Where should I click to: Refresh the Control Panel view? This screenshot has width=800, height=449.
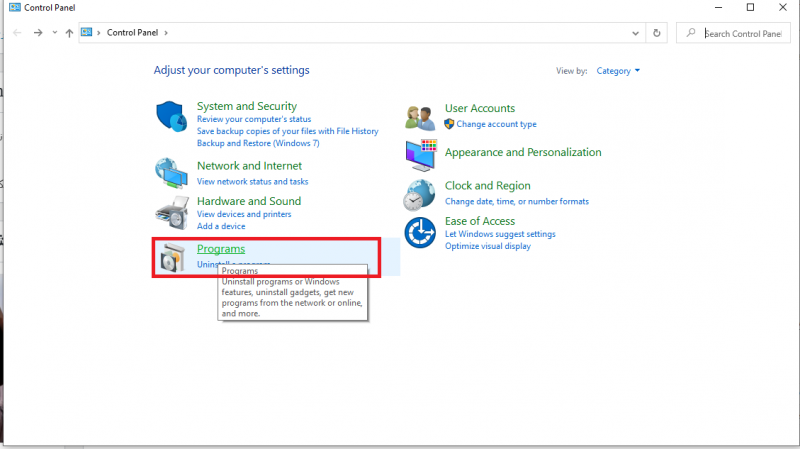tap(657, 33)
